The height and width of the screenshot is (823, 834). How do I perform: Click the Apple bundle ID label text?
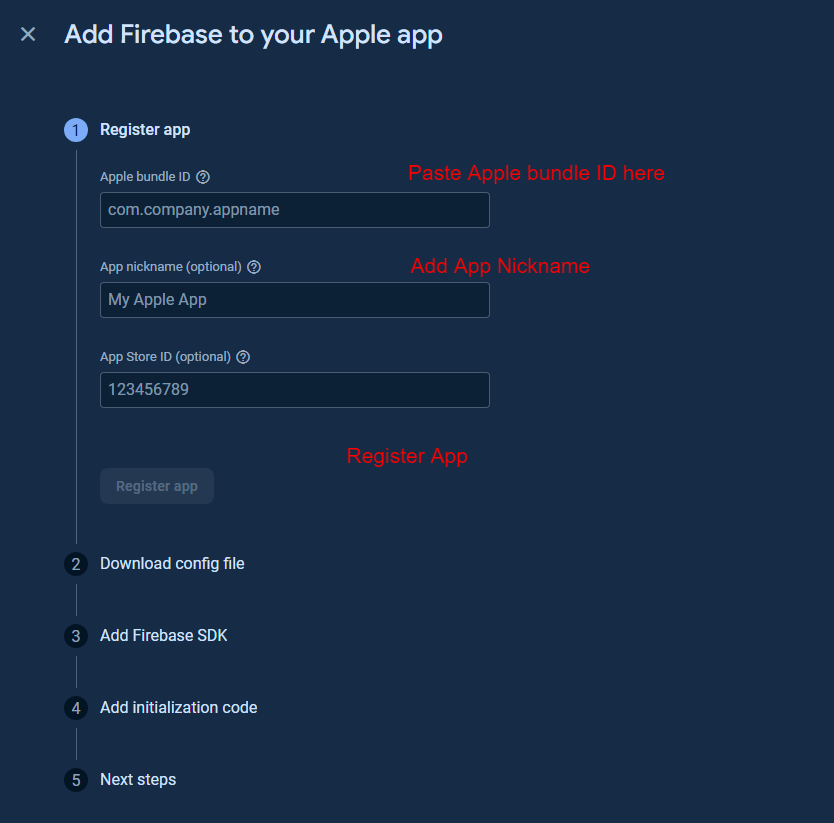[x=145, y=177]
